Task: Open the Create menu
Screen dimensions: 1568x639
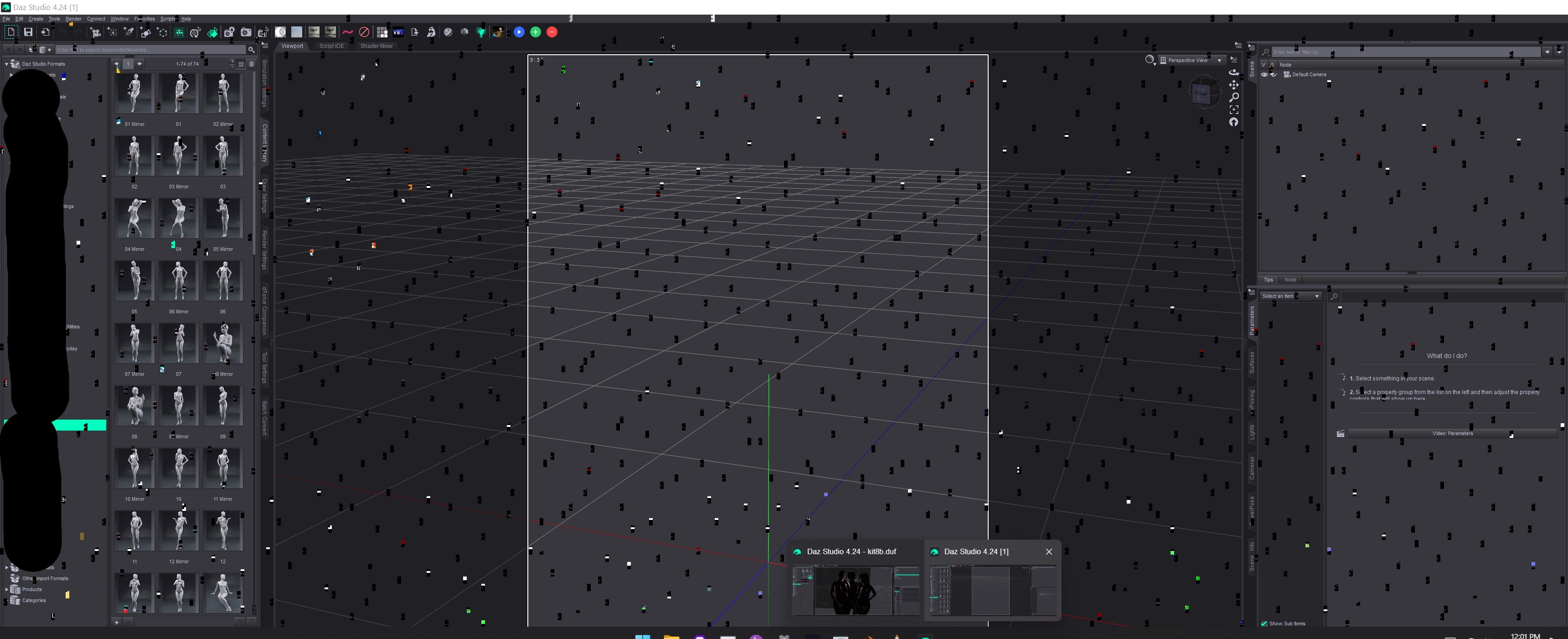Action: click(36, 19)
